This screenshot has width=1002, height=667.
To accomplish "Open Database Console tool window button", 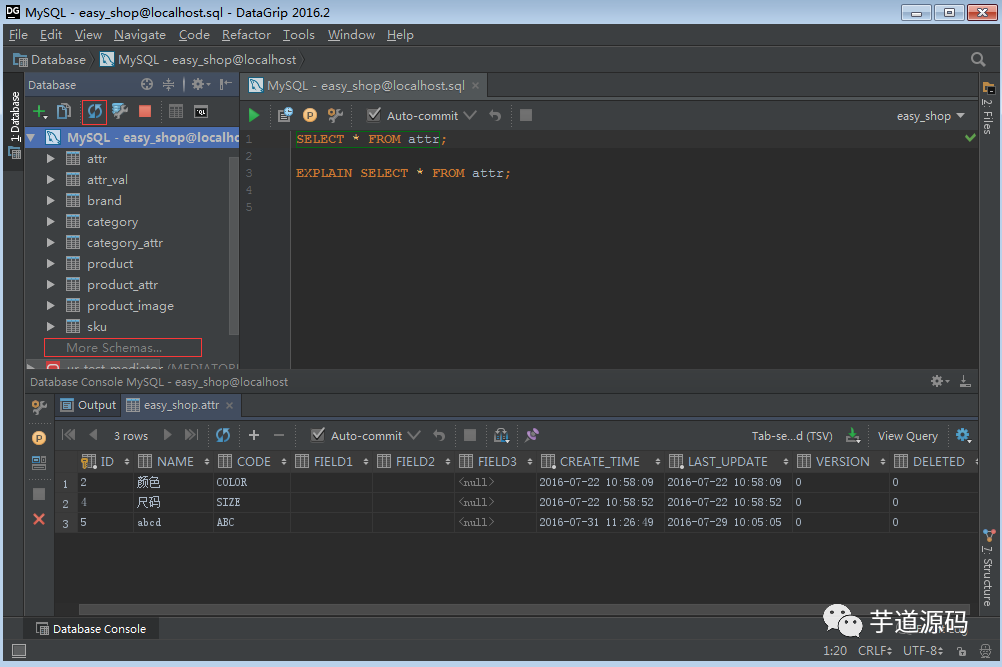I will 91,629.
